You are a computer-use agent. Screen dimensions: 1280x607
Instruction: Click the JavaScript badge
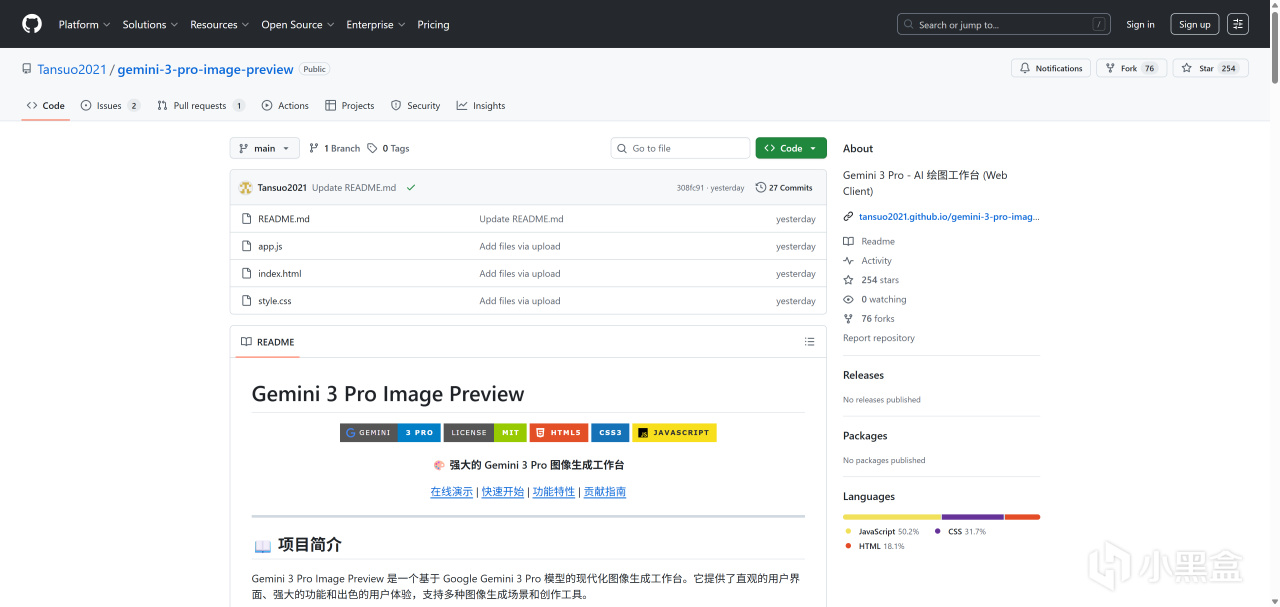coord(675,432)
